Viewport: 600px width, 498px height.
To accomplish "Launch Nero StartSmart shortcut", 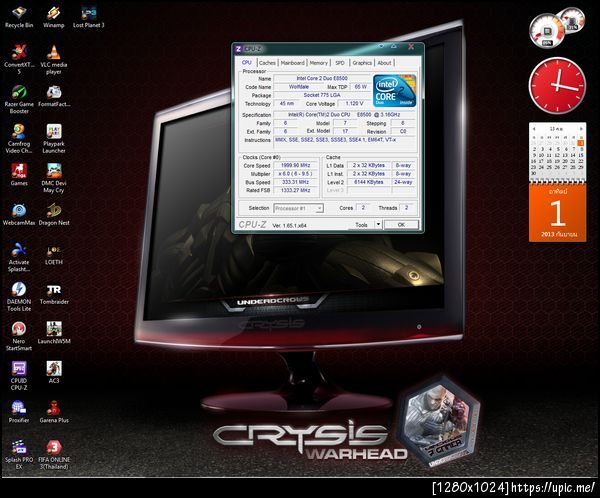I will (19, 336).
